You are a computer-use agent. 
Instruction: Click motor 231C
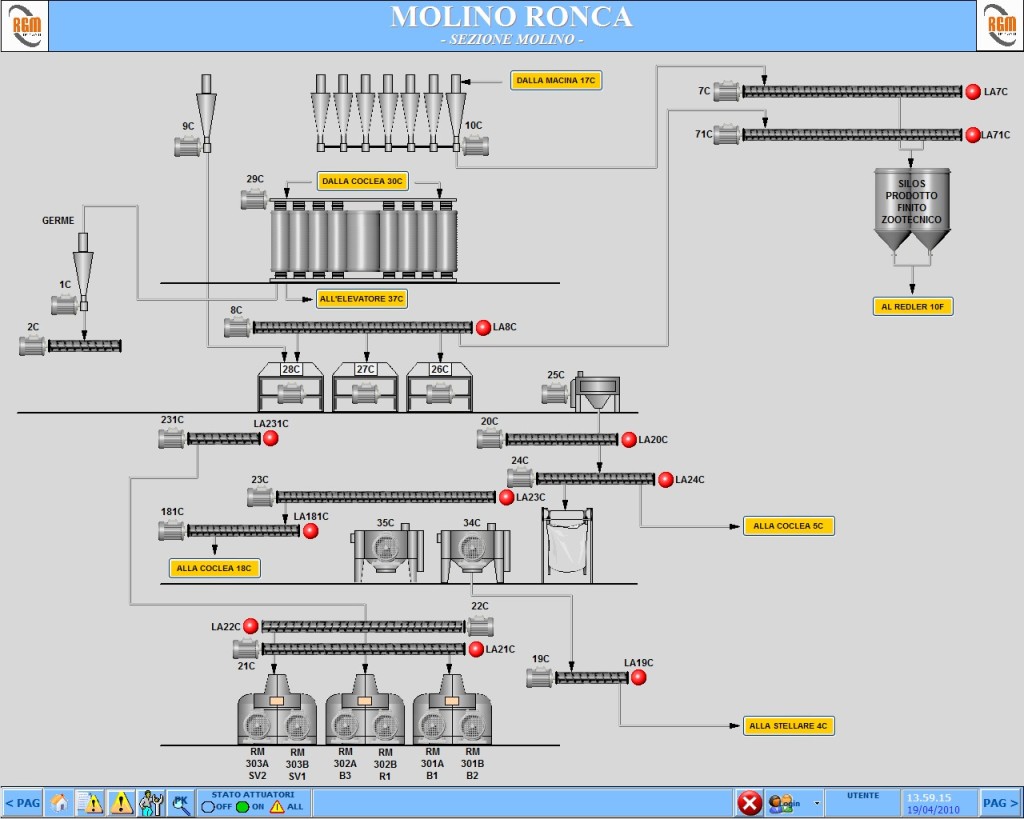point(172,439)
